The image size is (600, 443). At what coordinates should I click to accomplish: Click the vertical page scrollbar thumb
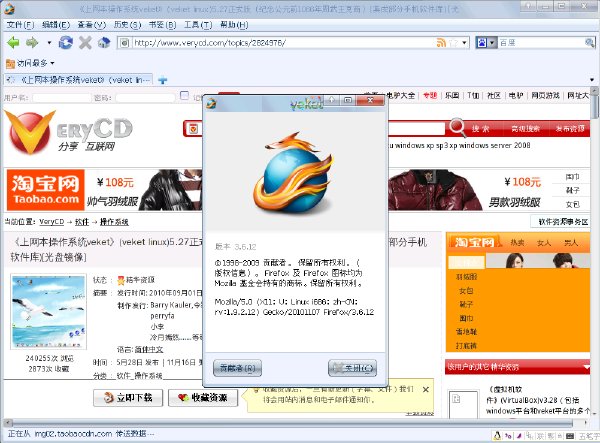pos(595,106)
